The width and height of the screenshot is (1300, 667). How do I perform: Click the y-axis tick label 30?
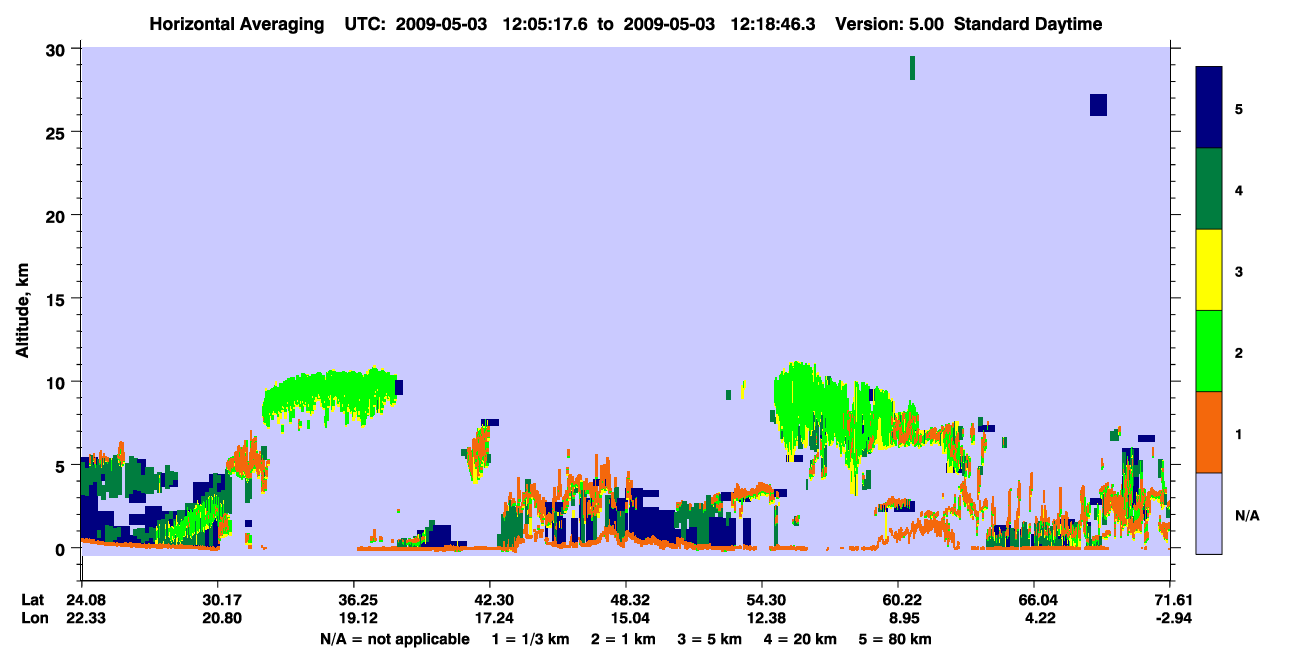click(57, 50)
